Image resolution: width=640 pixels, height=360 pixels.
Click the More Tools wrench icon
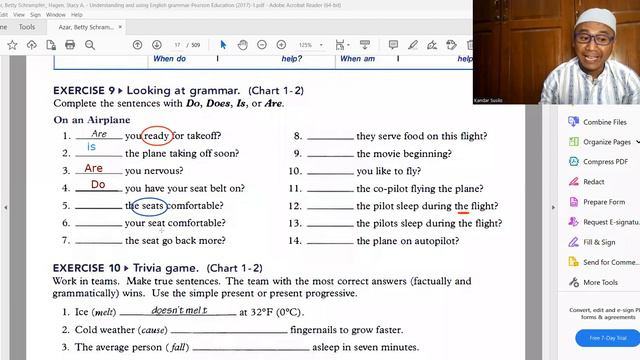573,282
